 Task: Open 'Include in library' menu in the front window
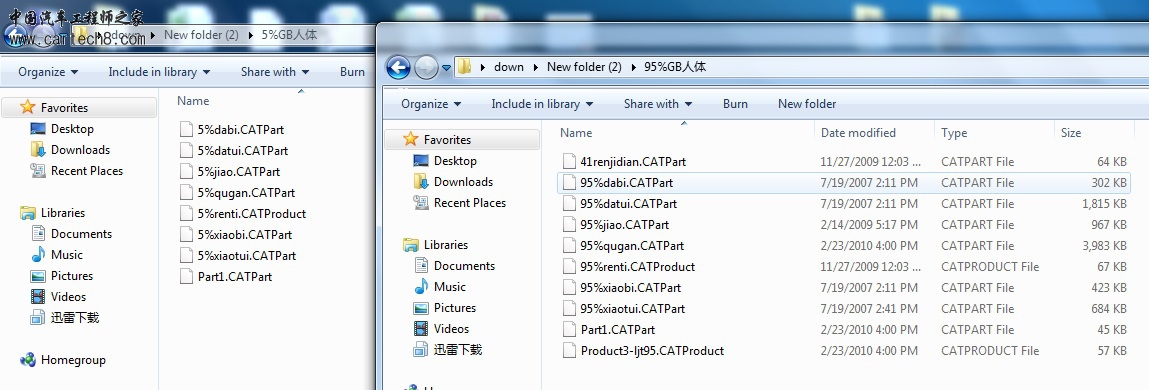(542, 104)
